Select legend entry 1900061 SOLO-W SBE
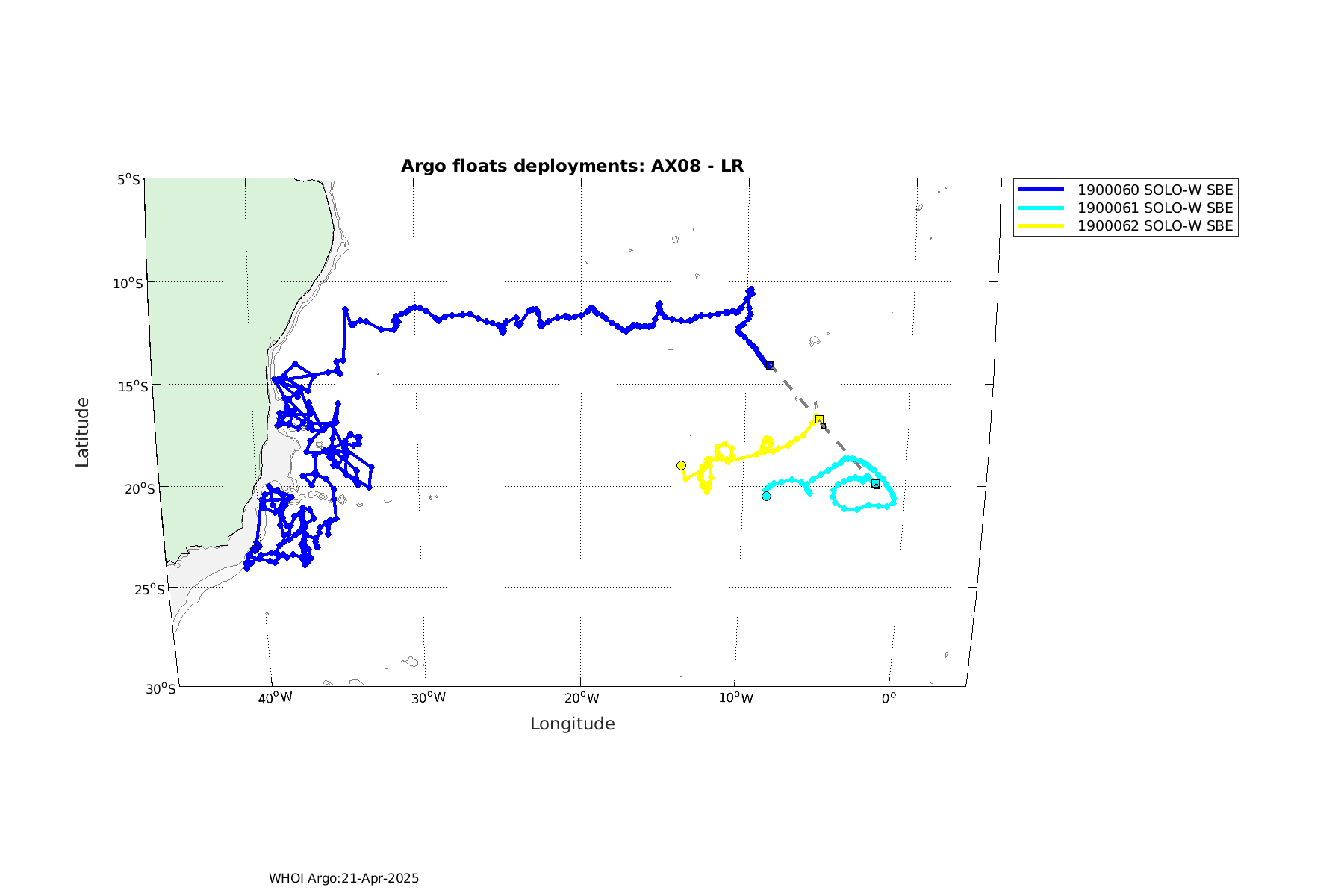The width and height of the screenshot is (1344, 896). click(x=1154, y=208)
